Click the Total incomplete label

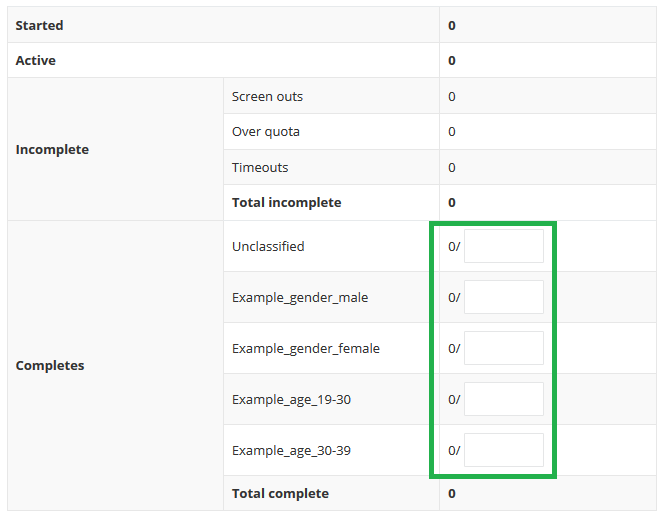tap(286, 203)
